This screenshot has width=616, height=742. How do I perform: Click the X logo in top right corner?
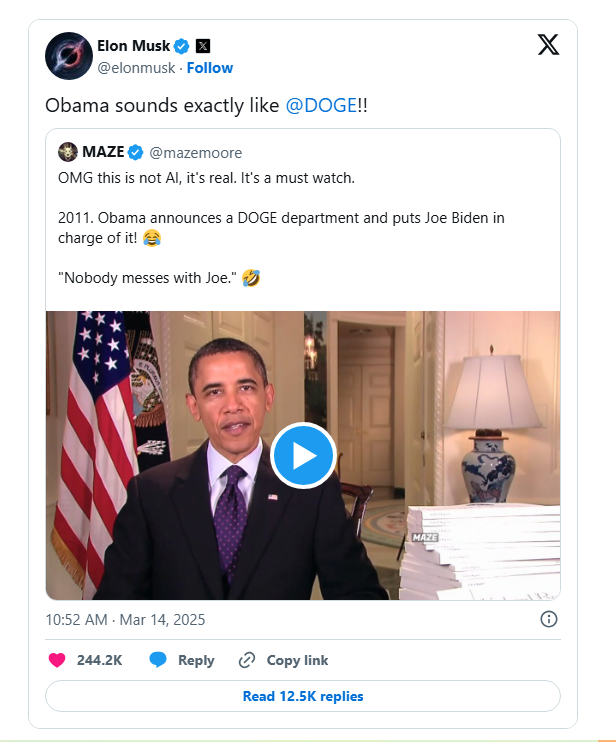coord(548,44)
